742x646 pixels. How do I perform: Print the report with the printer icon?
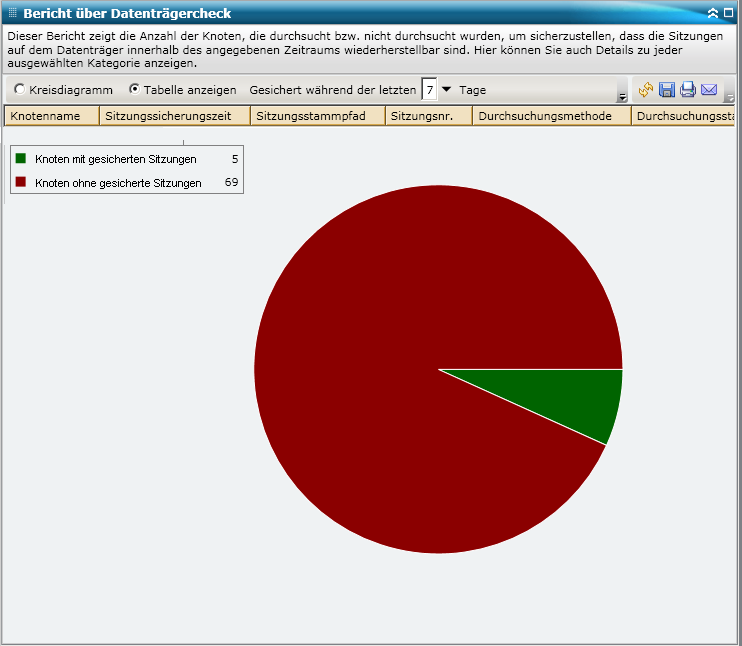688,89
